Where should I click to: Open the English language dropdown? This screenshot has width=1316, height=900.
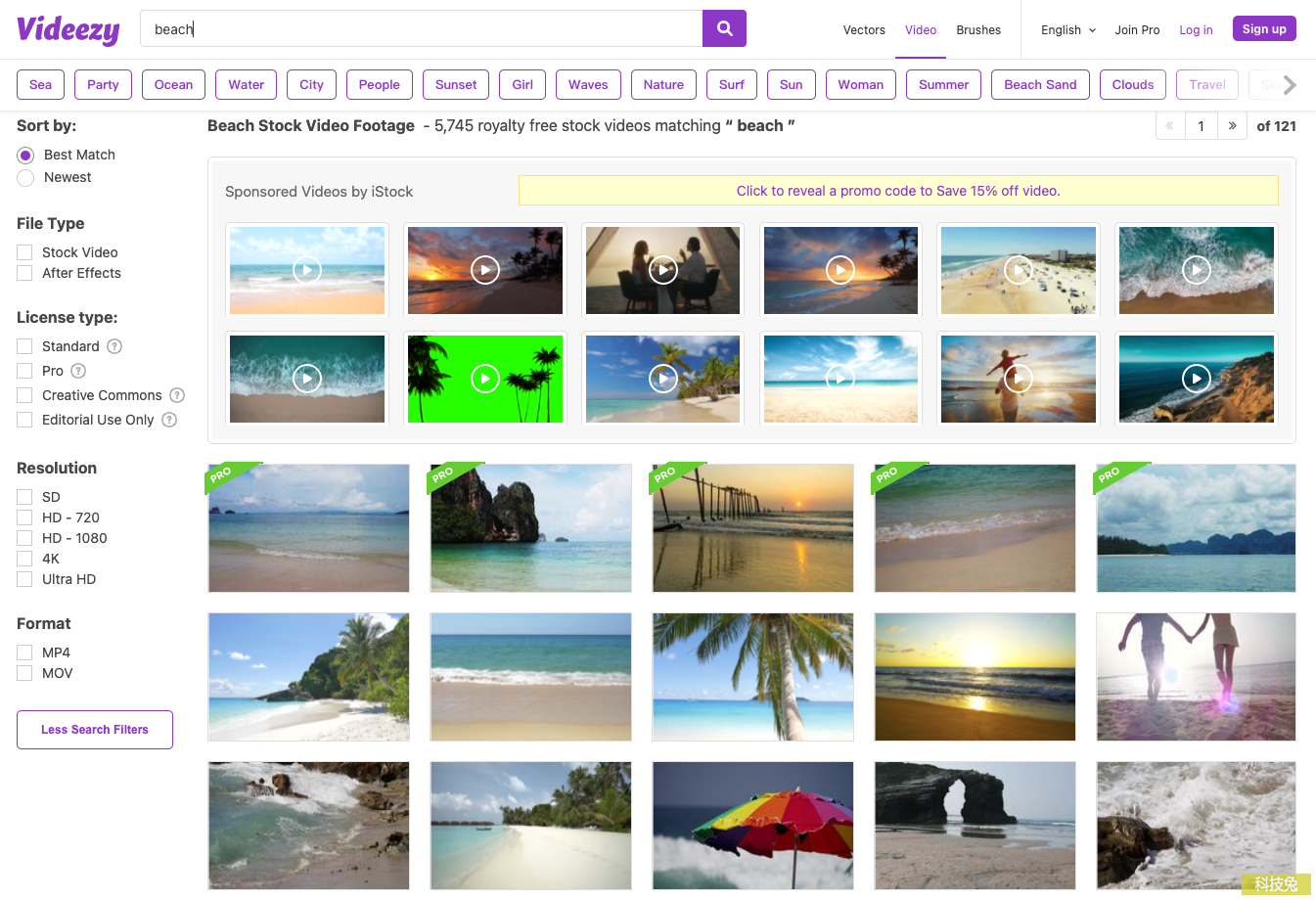coord(1067,30)
